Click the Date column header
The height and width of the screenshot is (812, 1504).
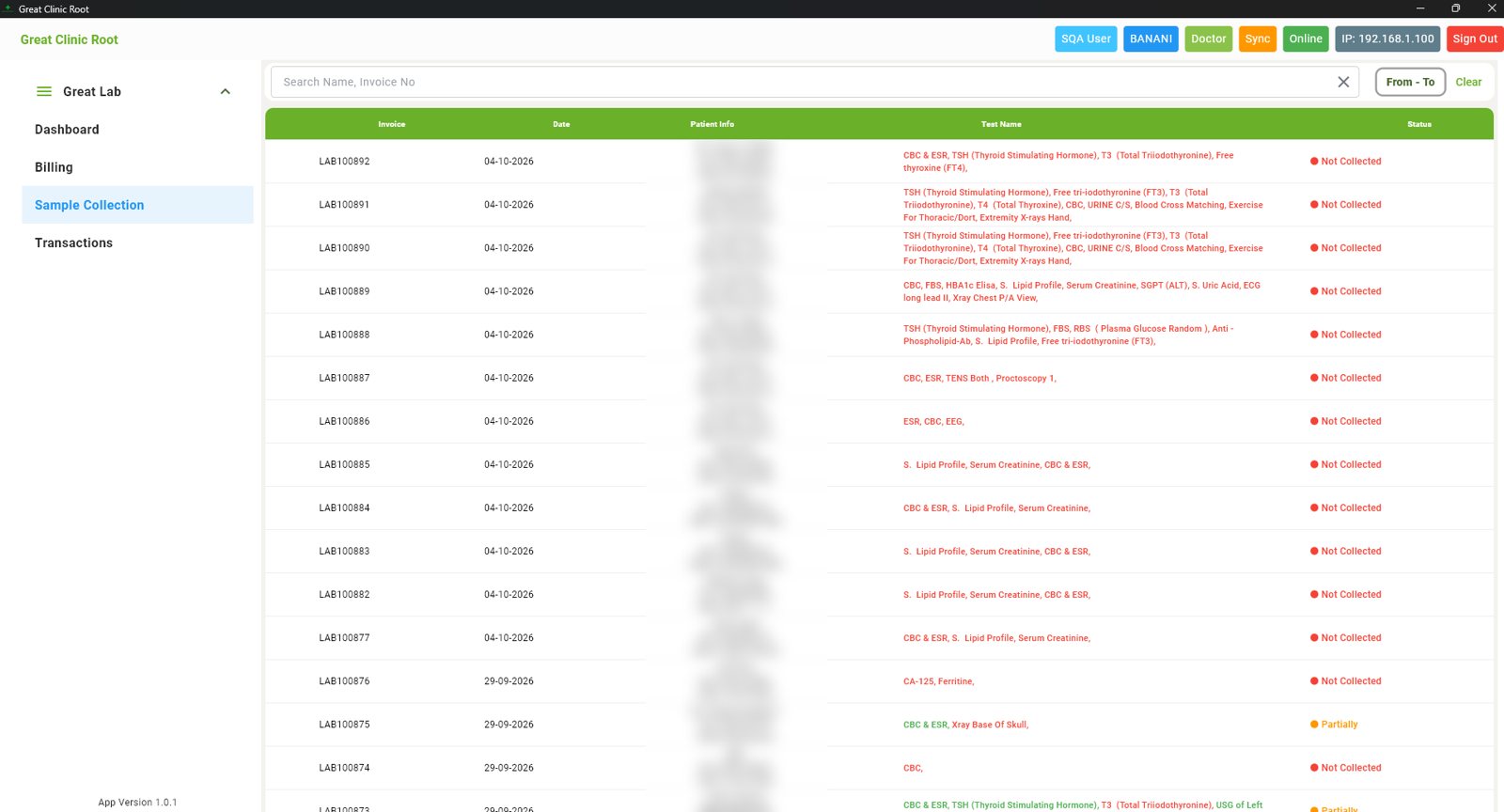[561, 124]
